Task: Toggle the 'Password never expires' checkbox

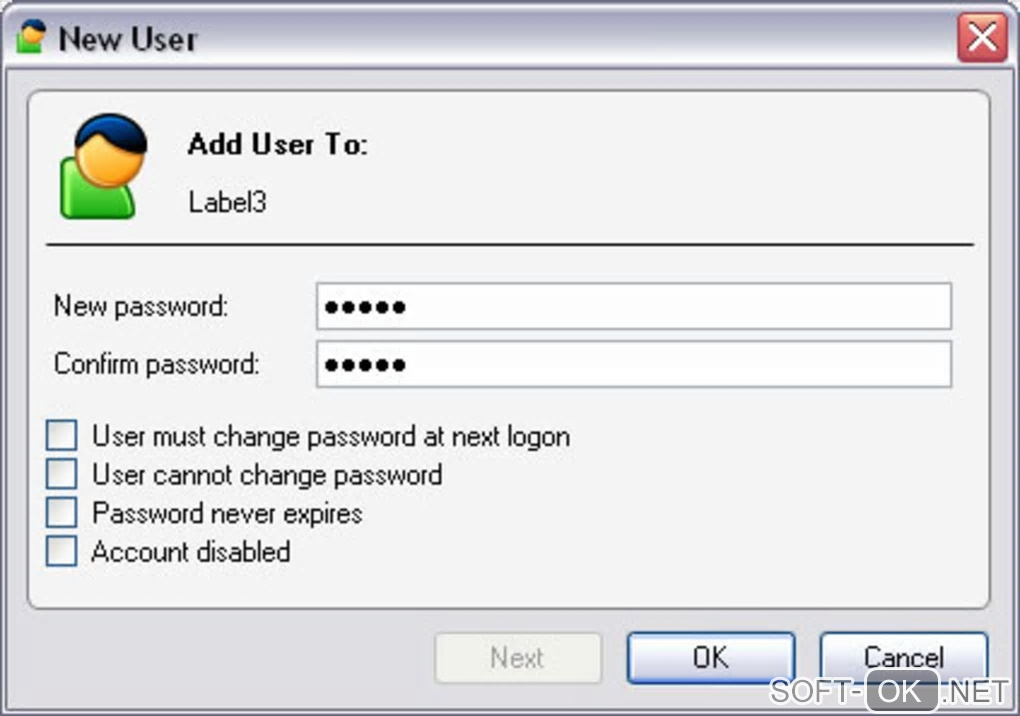Action: coord(61,513)
